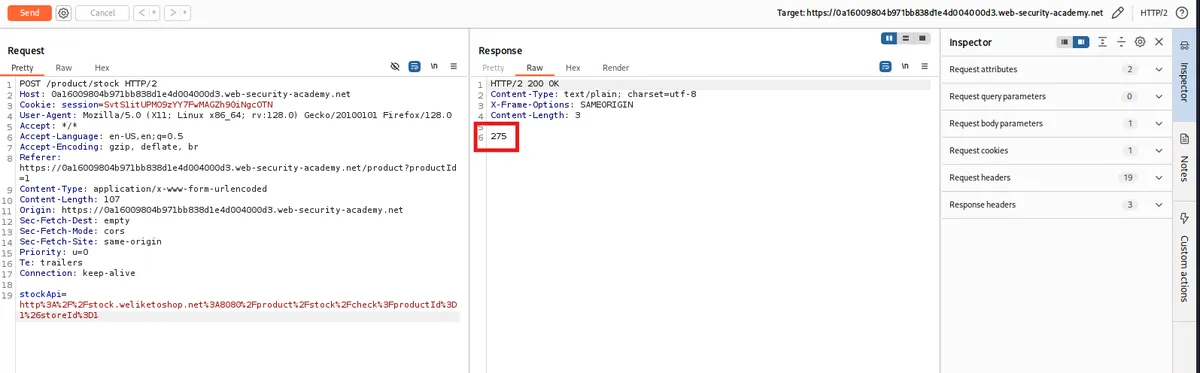
Task: Go forward to next request in history
Action: point(174,13)
